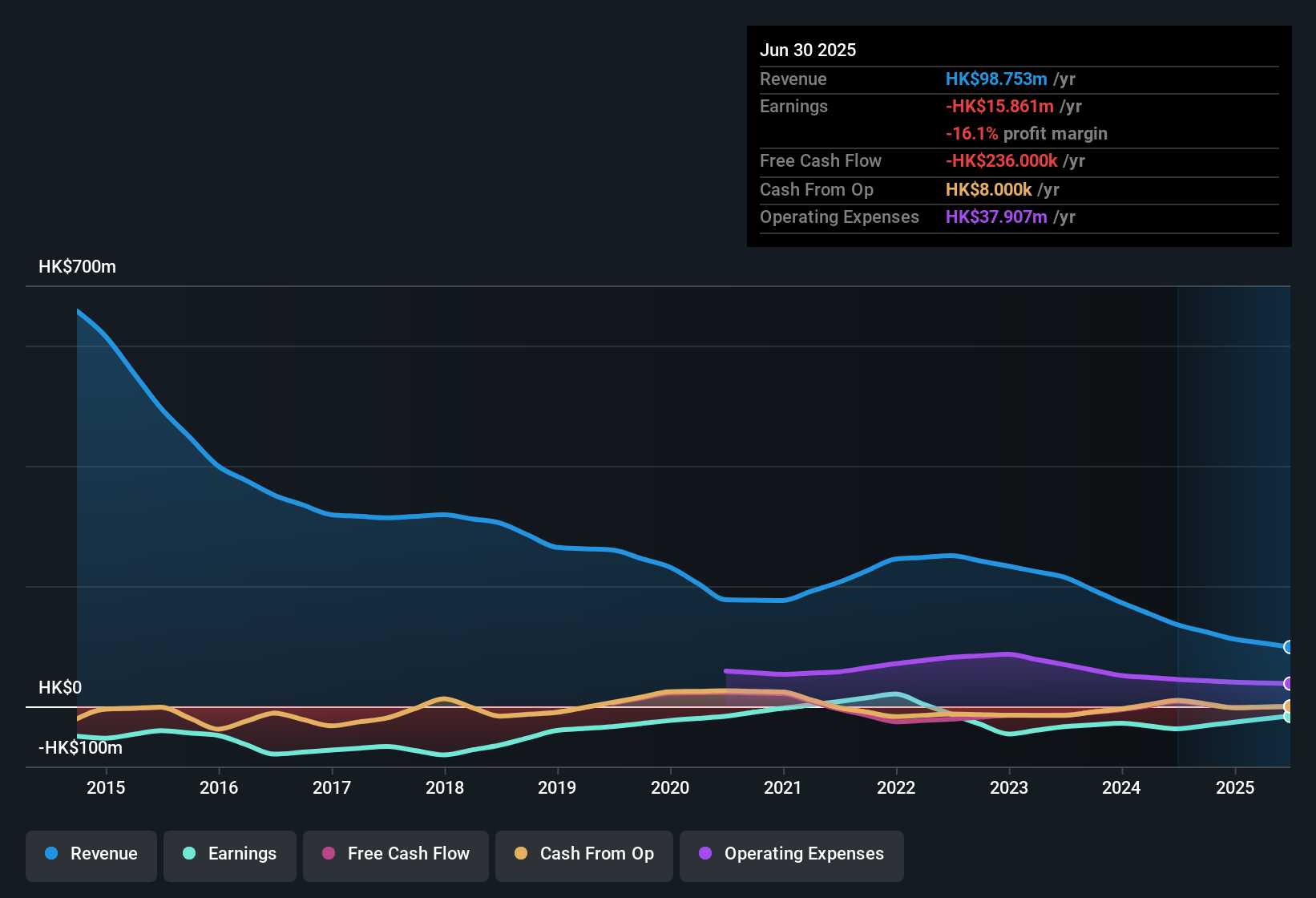Click the HK$700m axis gridline label
The image size is (1316, 898).
tap(77, 266)
